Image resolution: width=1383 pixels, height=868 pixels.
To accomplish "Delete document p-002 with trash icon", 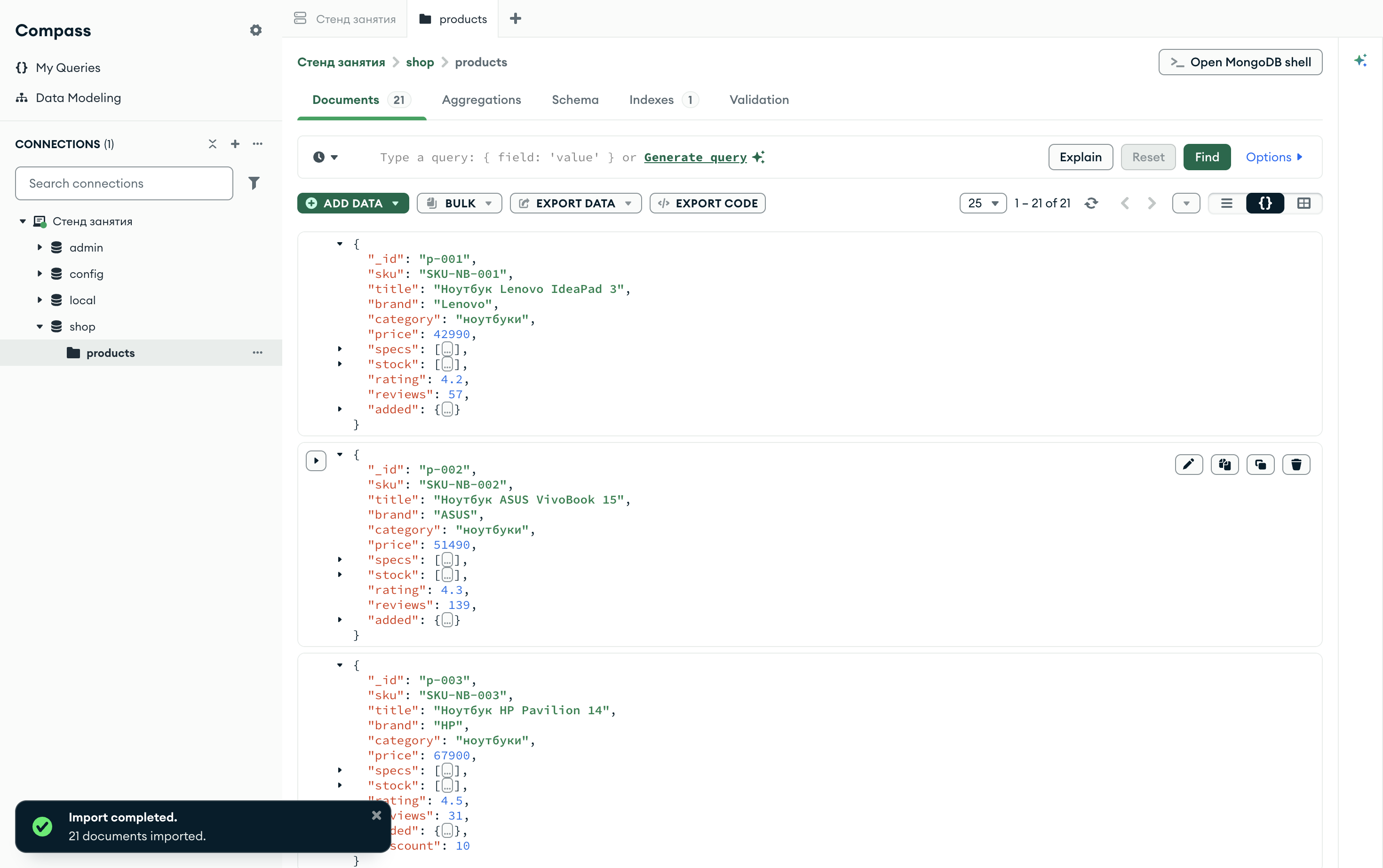I will pyautogui.click(x=1296, y=465).
